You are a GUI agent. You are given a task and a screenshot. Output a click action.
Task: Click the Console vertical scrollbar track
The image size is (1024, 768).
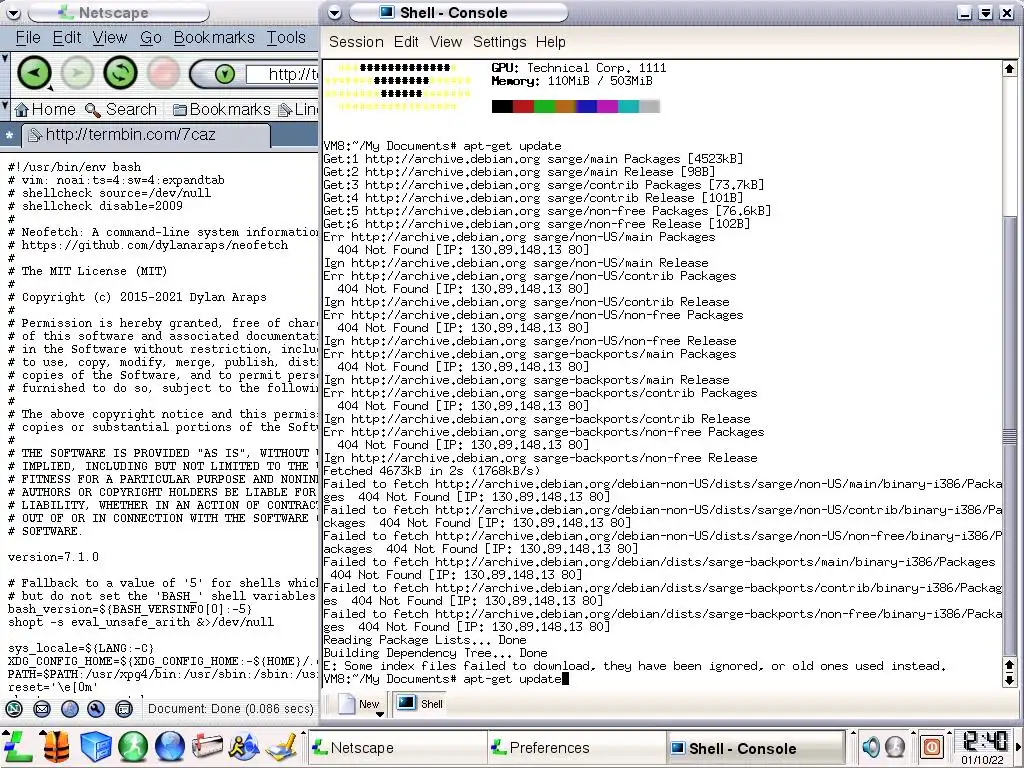coord(1009,367)
